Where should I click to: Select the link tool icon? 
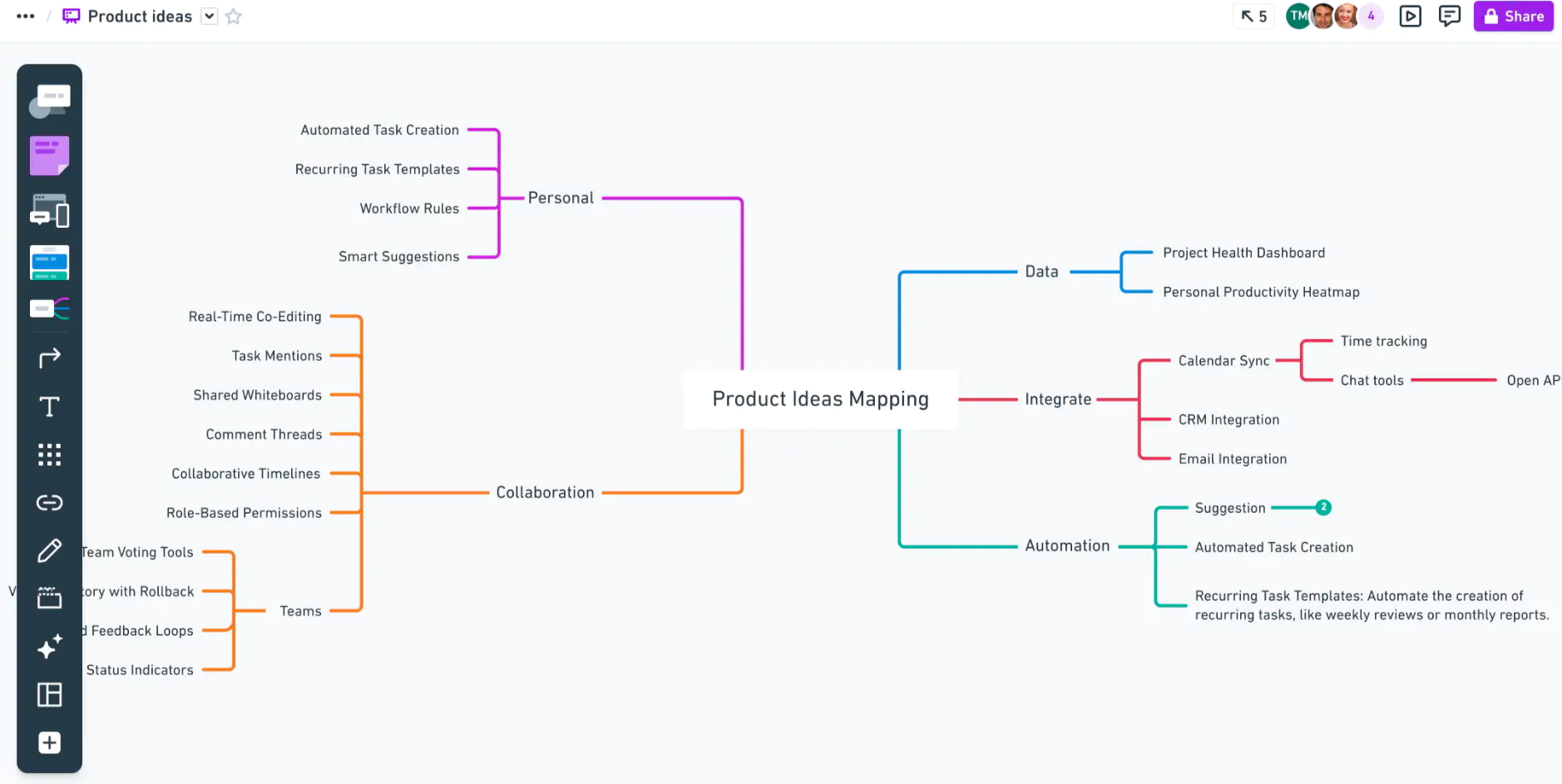pyautogui.click(x=49, y=502)
